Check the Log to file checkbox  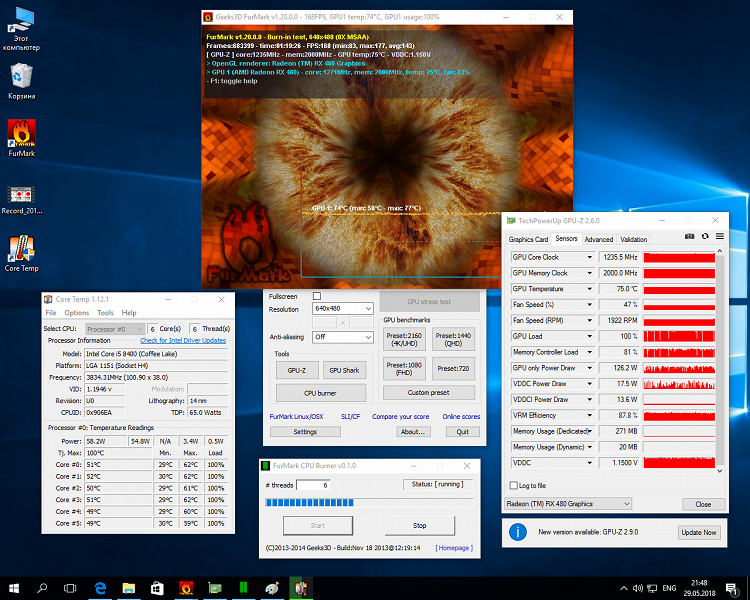pyautogui.click(x=514, y=485)
